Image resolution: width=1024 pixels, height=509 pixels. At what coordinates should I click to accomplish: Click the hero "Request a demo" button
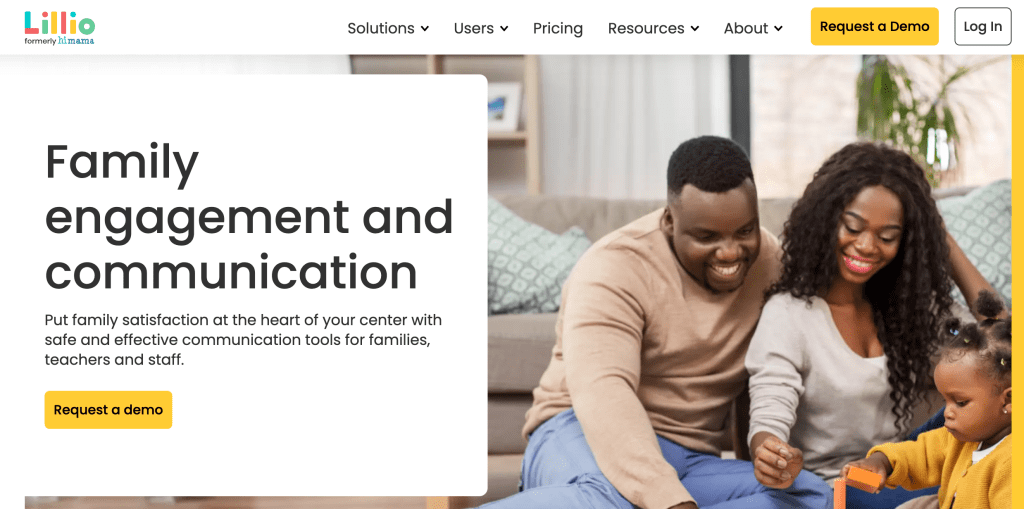(x=108, y=410)
